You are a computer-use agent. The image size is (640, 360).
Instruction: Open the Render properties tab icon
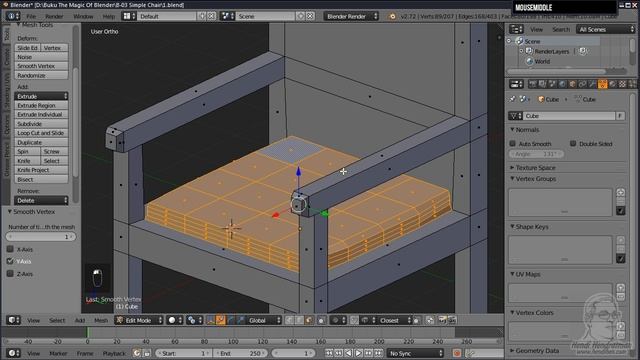pyautogui.click(x=532, y=84)
